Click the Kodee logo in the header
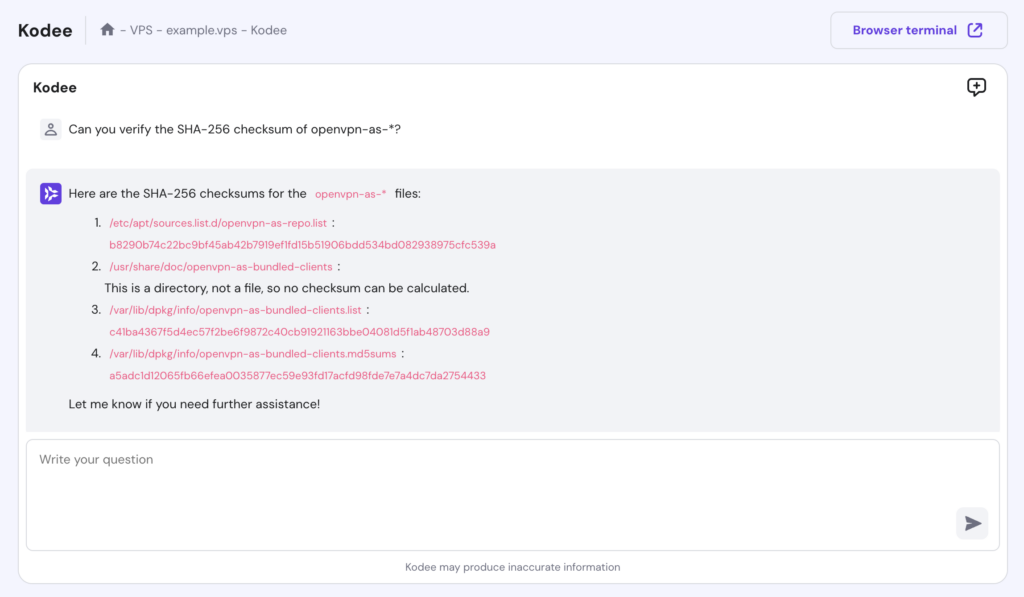 pyautogui.click(x=43, y=30)
